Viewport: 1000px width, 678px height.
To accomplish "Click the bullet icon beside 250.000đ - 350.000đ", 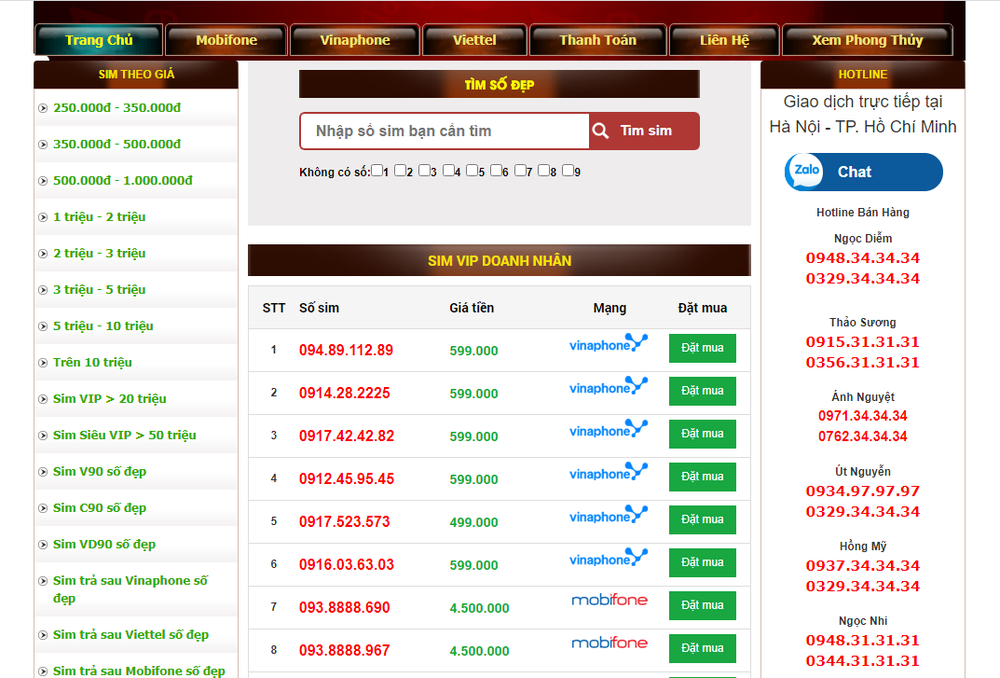I will 43,108.
